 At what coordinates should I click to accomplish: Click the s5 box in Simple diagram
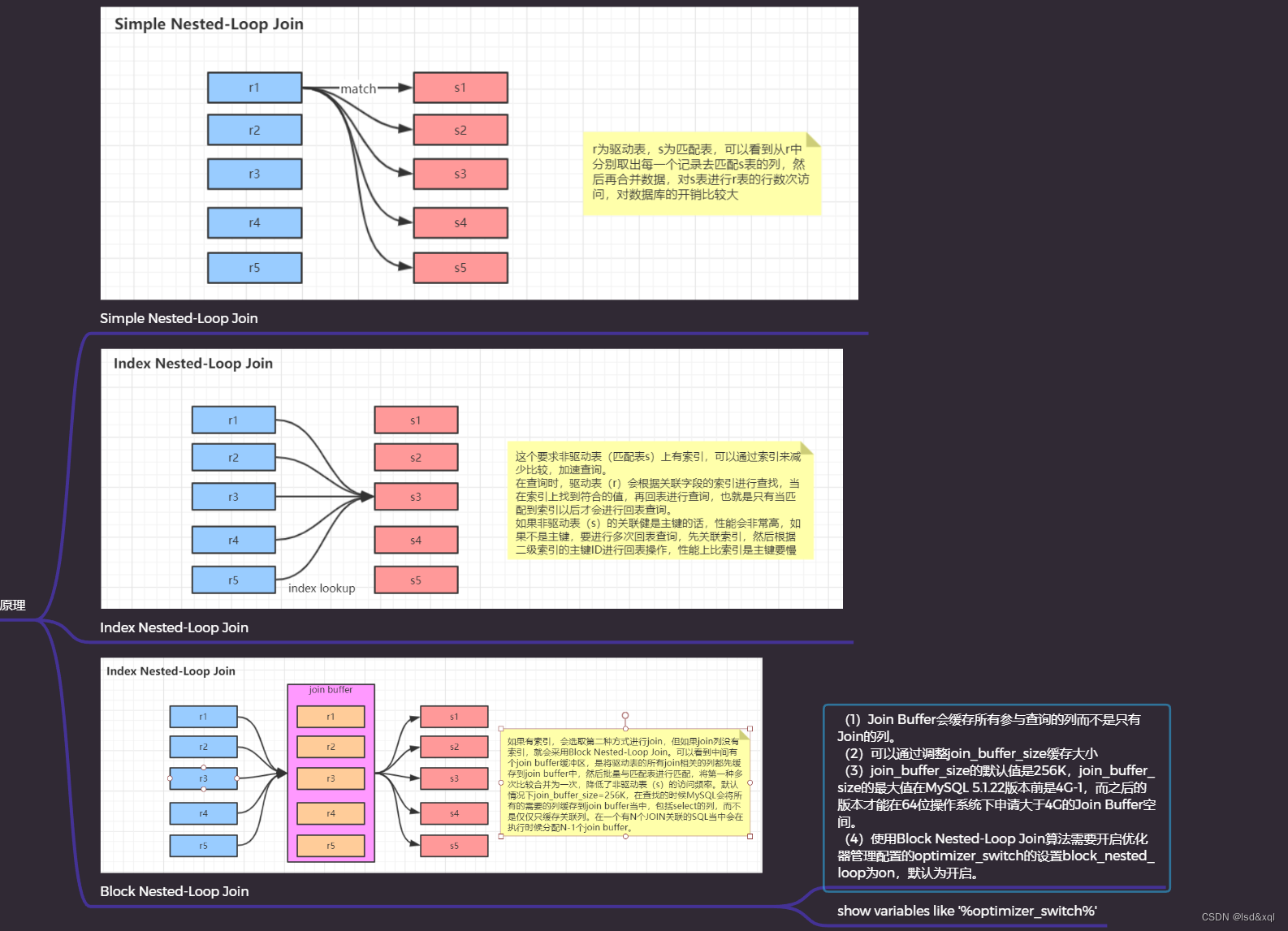coord(460,268)
